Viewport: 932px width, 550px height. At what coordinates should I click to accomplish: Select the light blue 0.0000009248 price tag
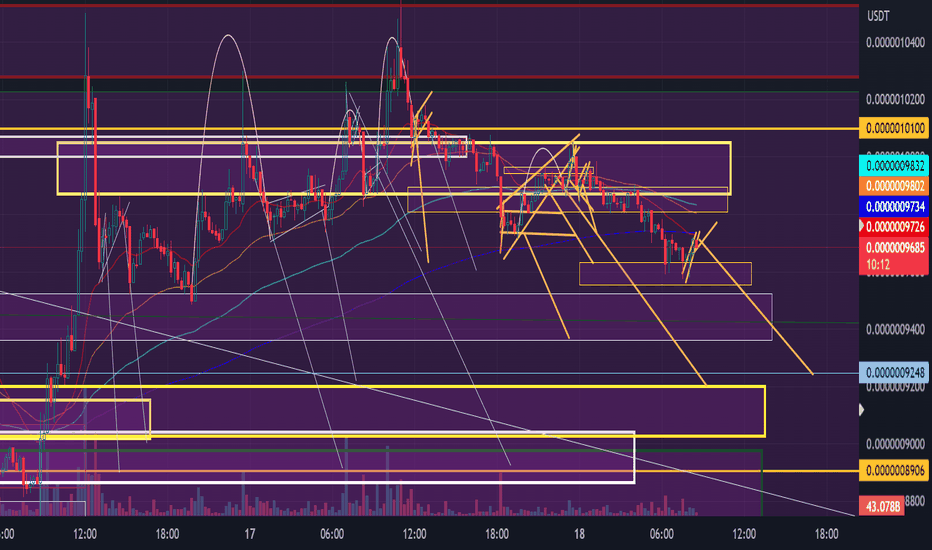pyautogui.click(x=894, y=373)
